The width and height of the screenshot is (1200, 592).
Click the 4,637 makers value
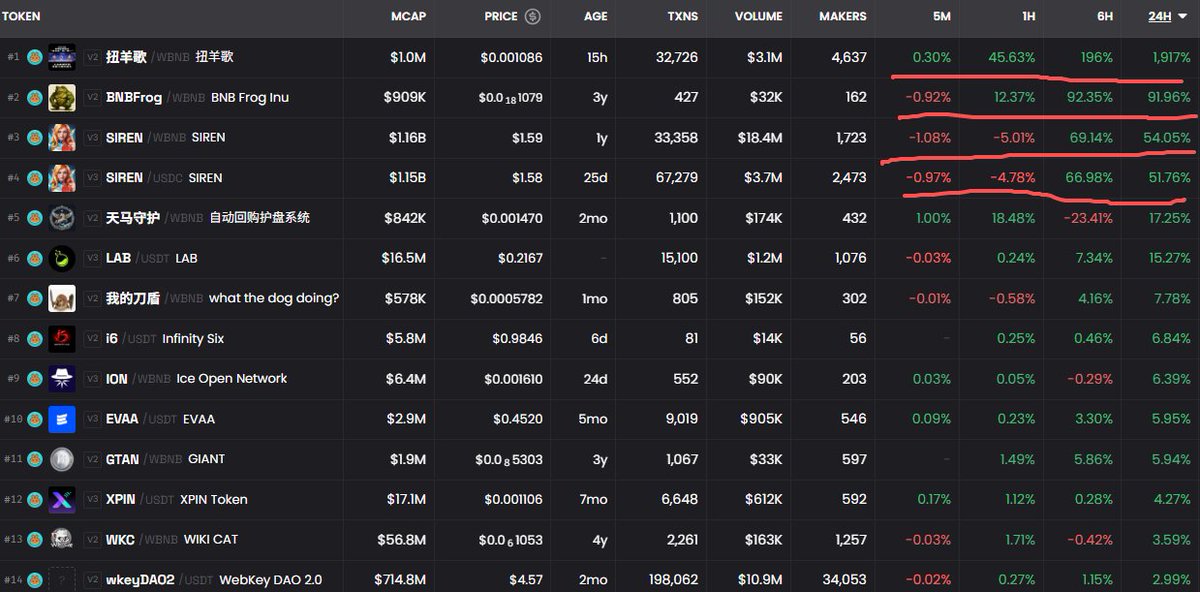[x=849, y=57]
